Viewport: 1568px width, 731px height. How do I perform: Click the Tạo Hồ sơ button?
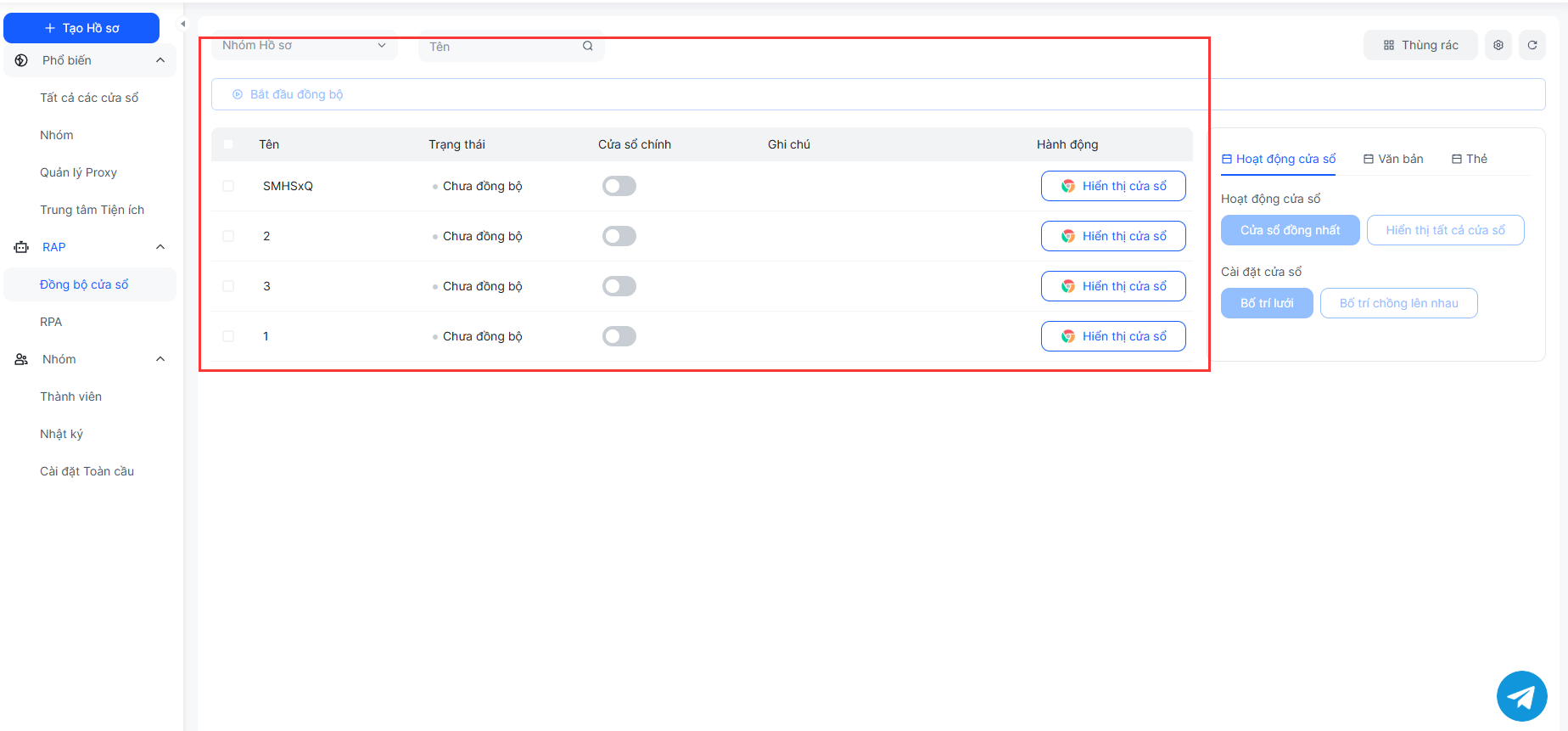coord(81,28)
